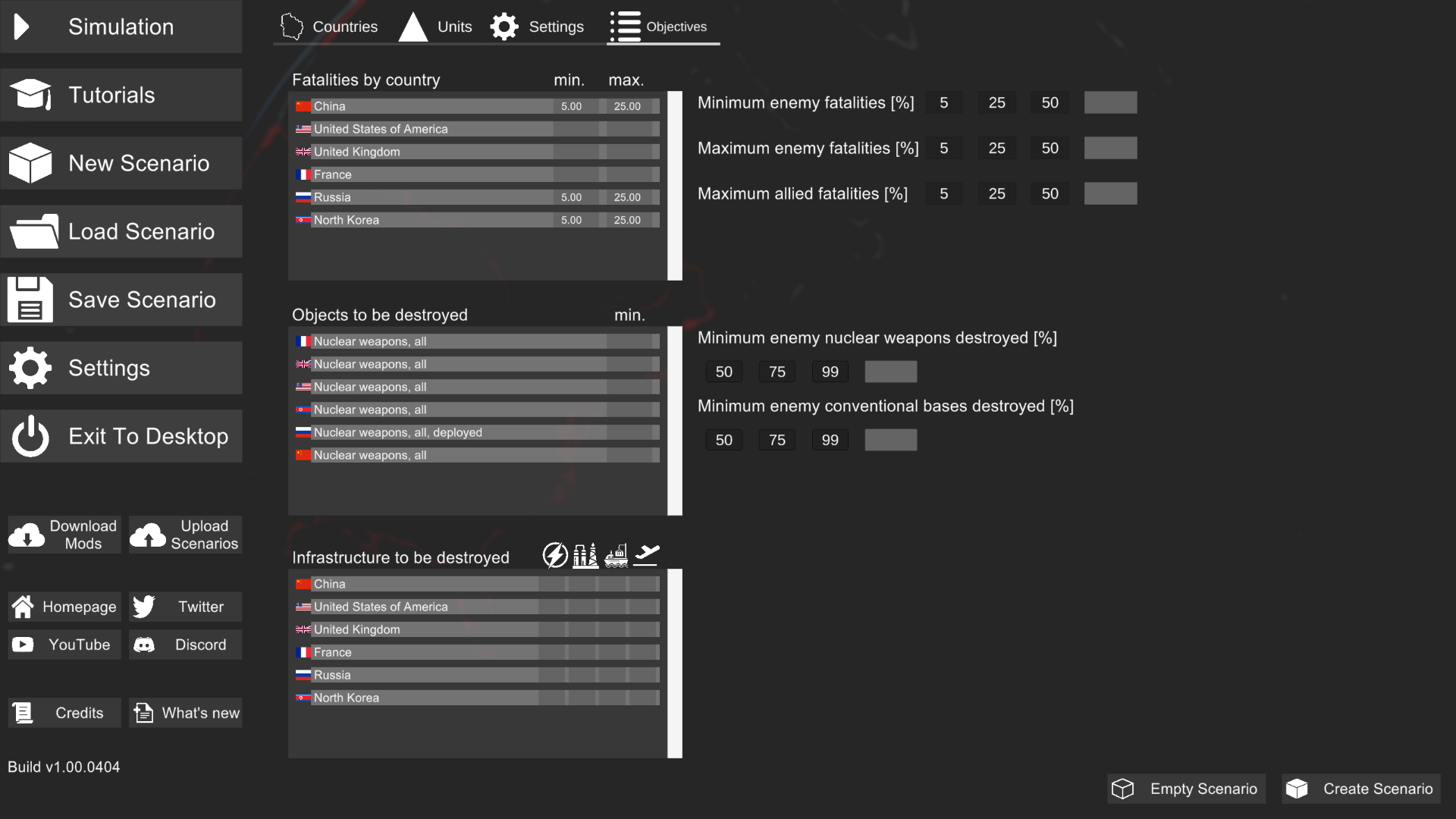Click the Simulation play arrow icon

22,27
